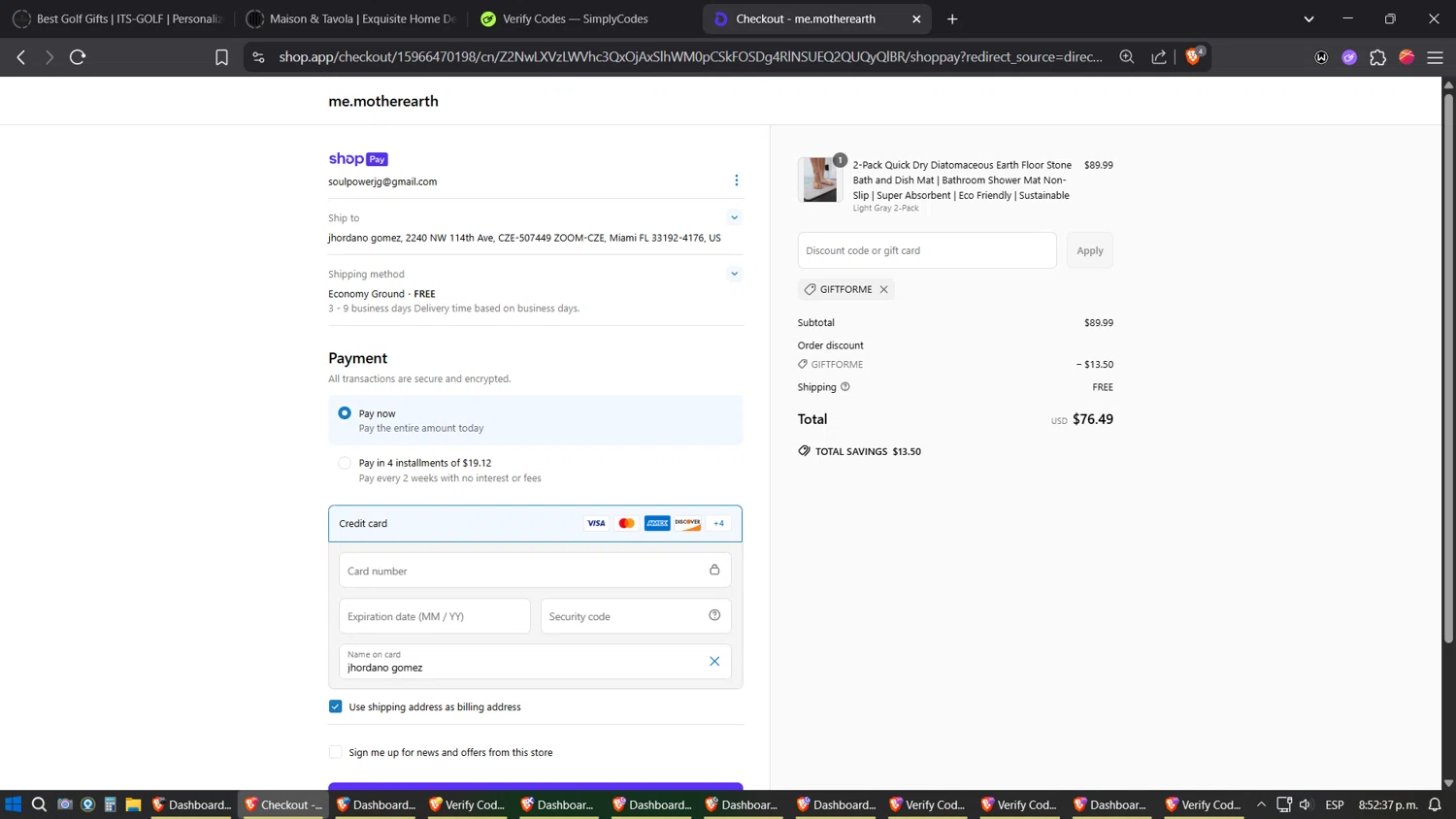Open the Windows Start menu
The width and height of the screenshot is (1456, 819).
[13, 804]
